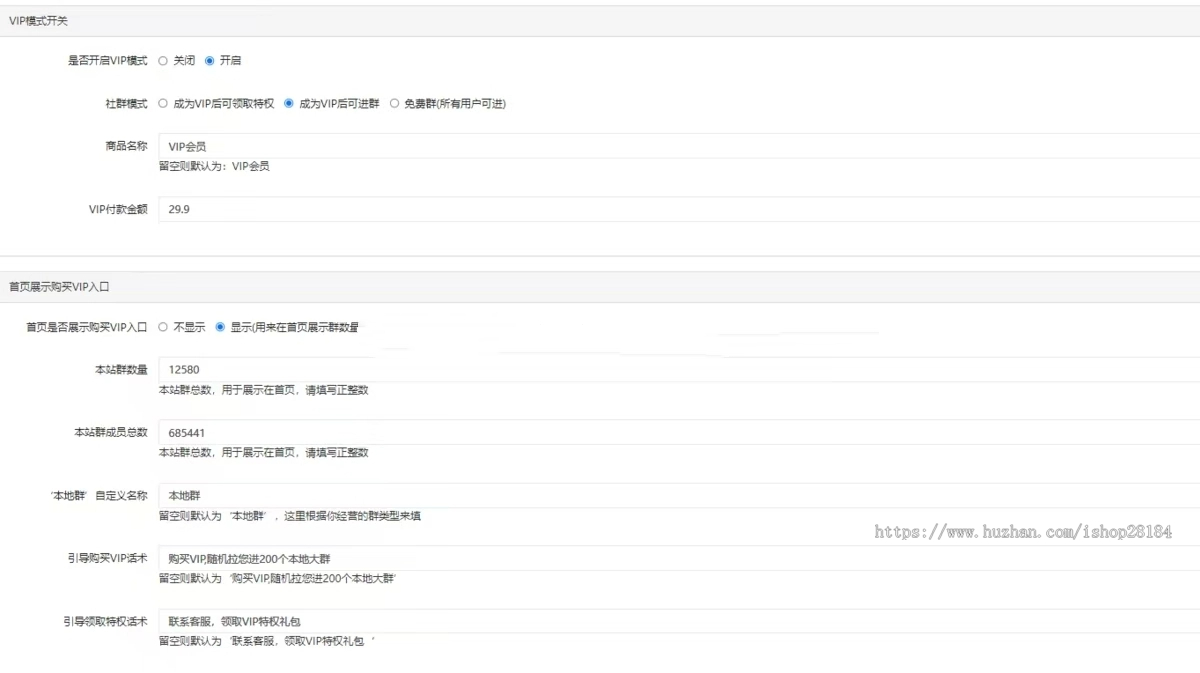
Task: Select 关闭 for 是否开启VIP模式
Action: click(163, 61)
